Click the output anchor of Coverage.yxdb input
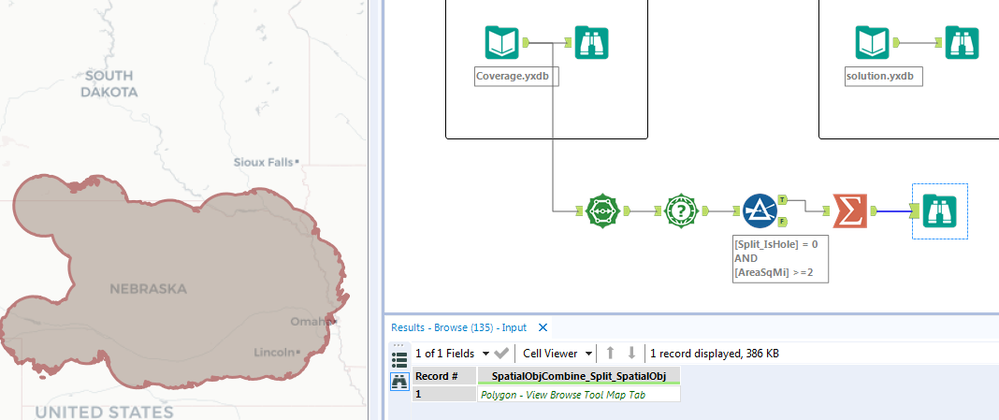The width and height of the screenshot is (999, 420). click(526, 43)
